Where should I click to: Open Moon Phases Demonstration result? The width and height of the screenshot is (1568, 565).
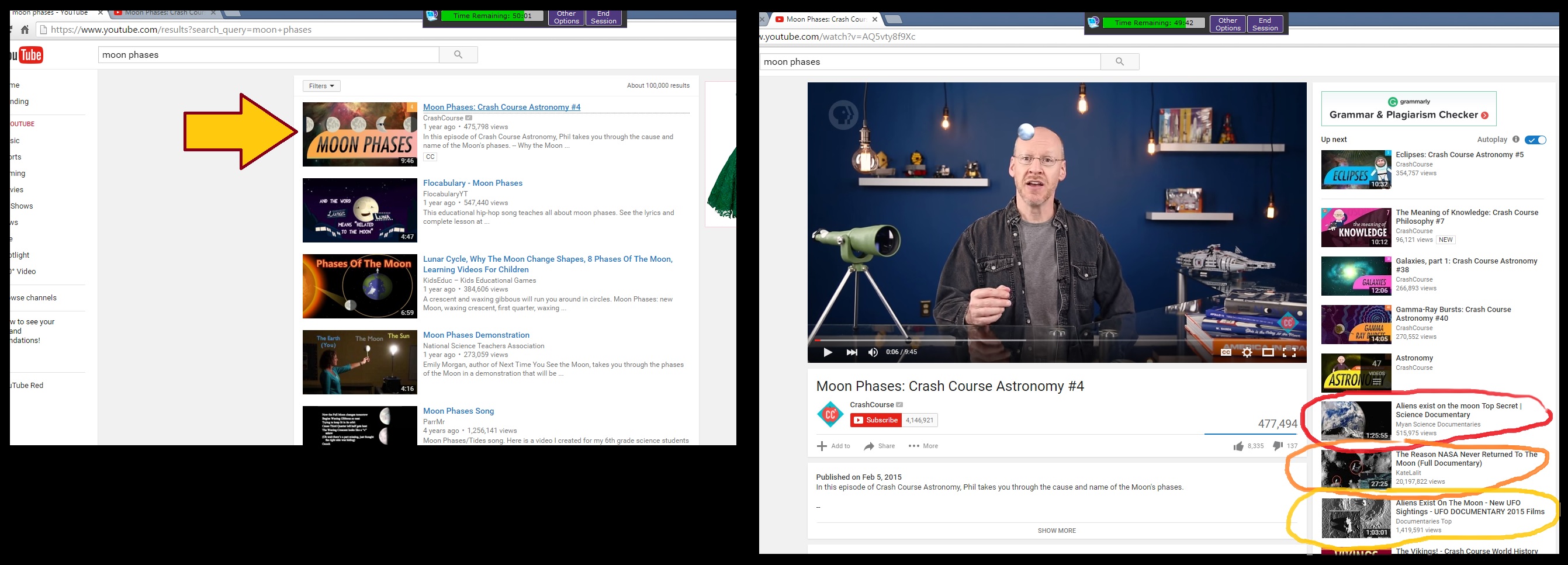(x=476, y=335)
